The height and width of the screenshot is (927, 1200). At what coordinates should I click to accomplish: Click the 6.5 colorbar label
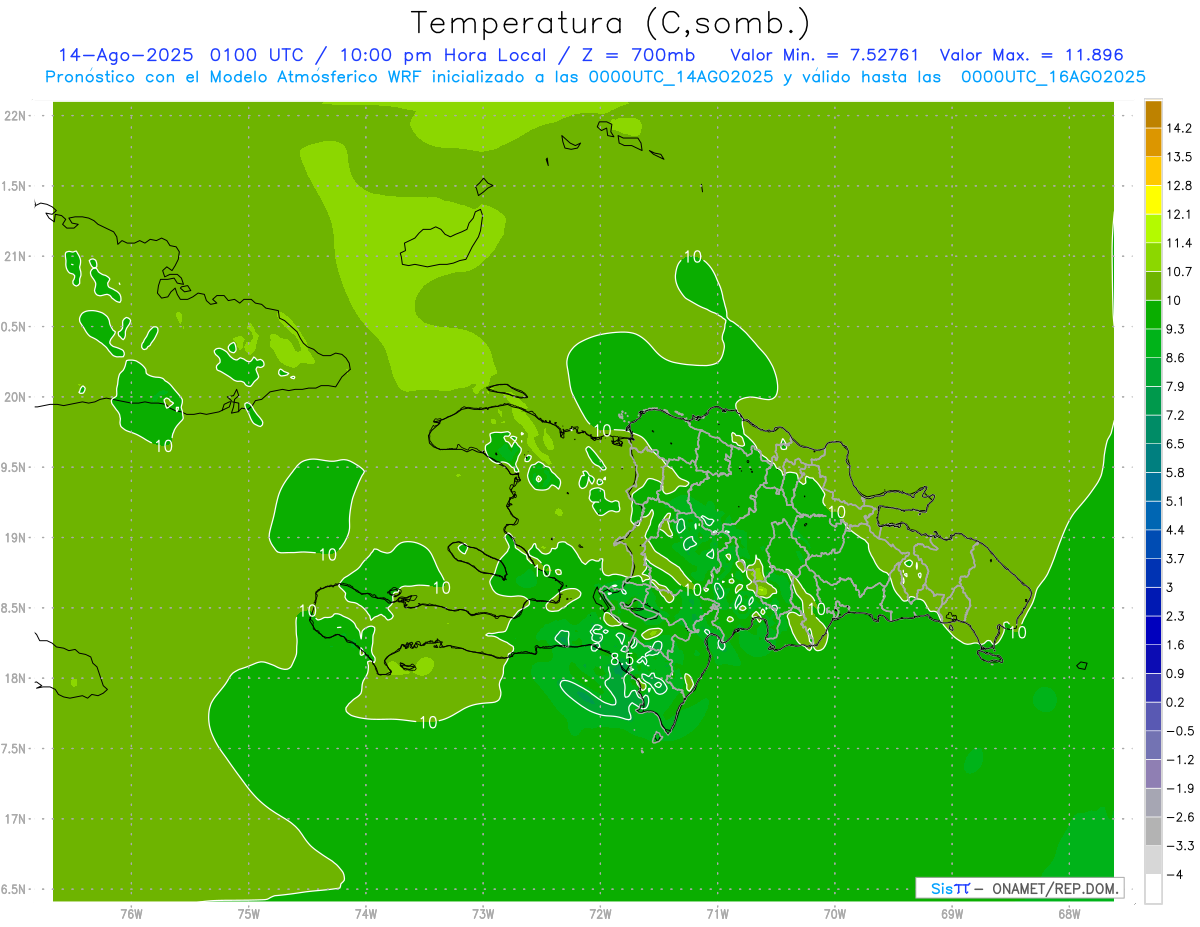tap(1176, 444)
